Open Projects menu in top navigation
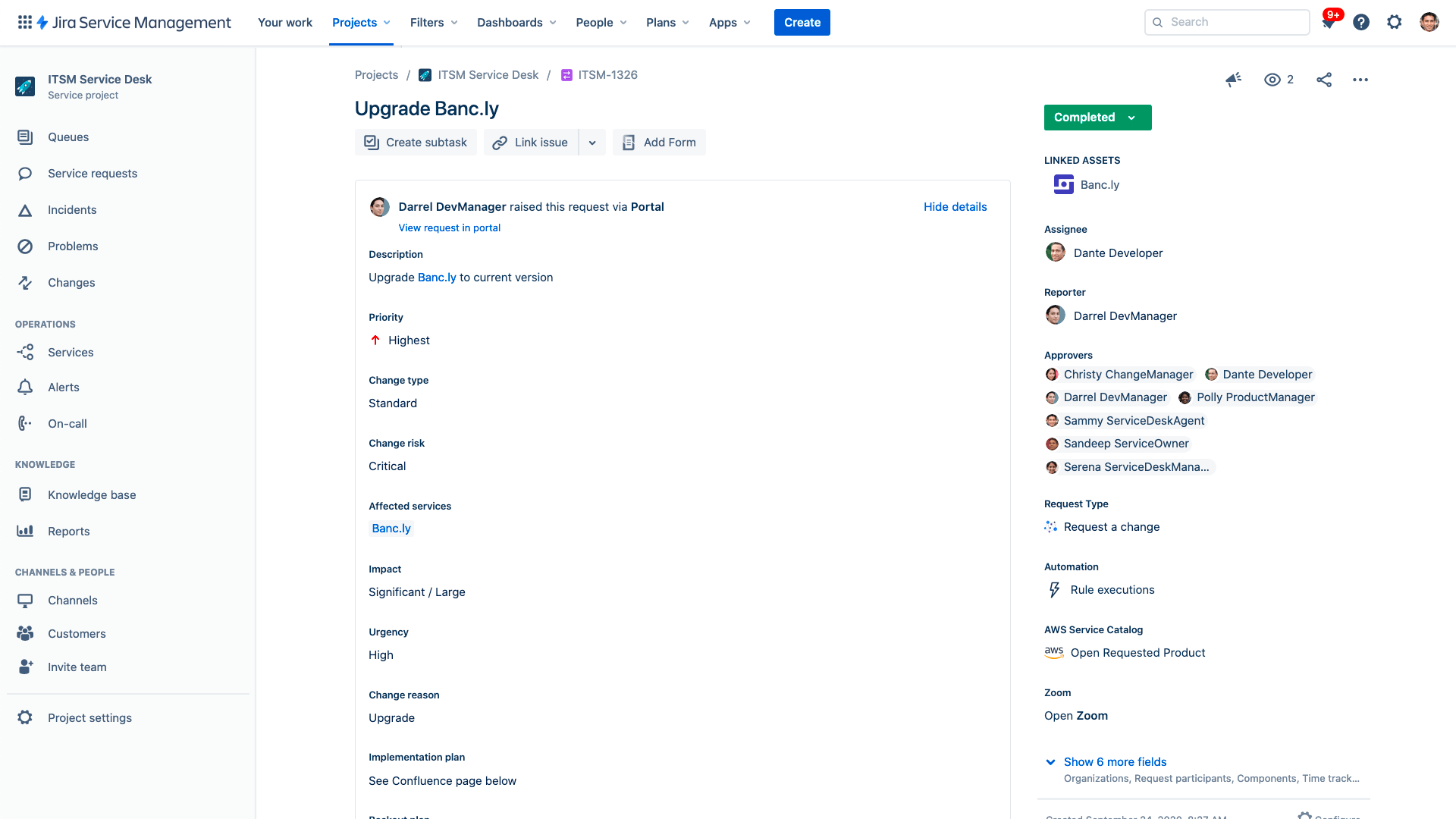Image resolution: width=1456 pixels, height=819 pixels. (x=361, y=22)
